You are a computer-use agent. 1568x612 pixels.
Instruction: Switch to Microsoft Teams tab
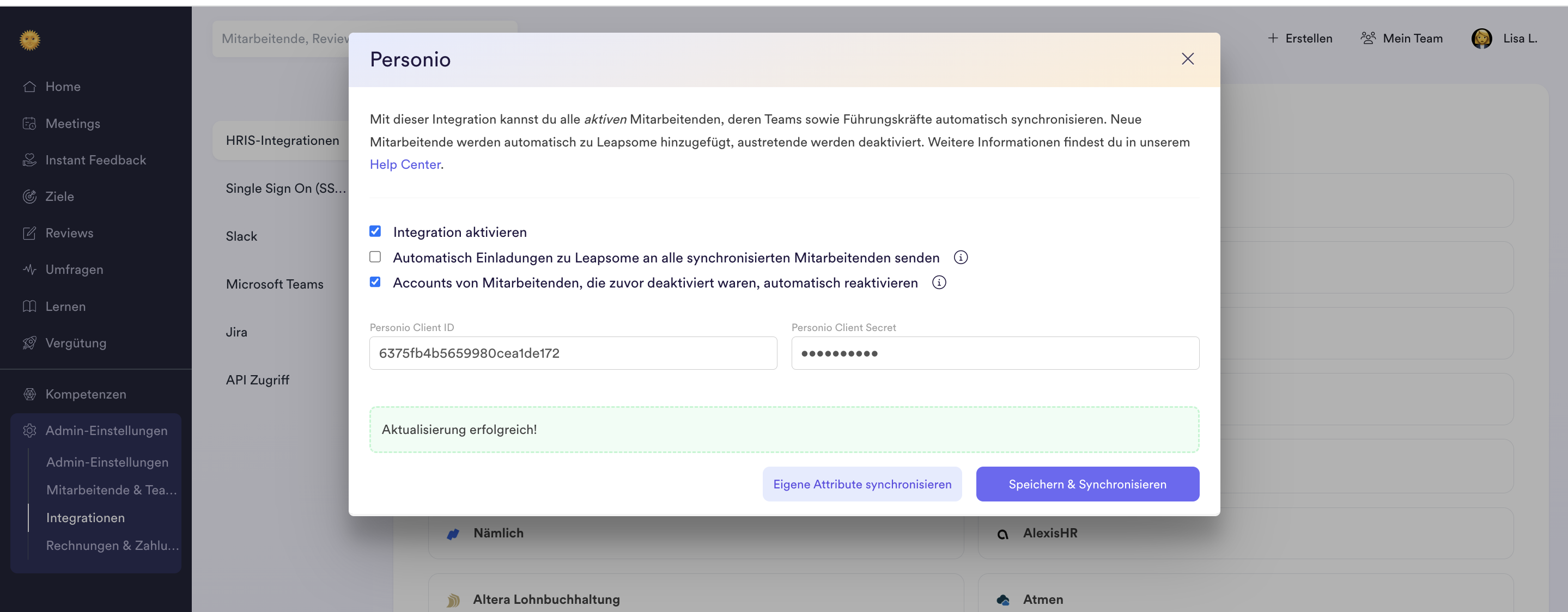(275, 284)
